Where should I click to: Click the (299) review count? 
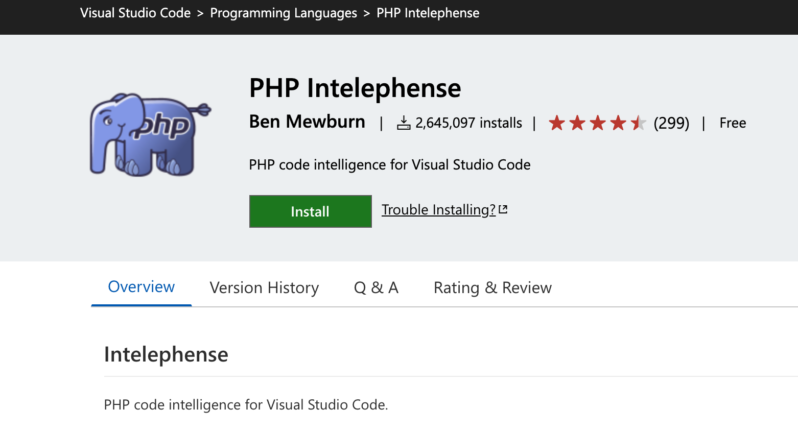pos(671,123)
